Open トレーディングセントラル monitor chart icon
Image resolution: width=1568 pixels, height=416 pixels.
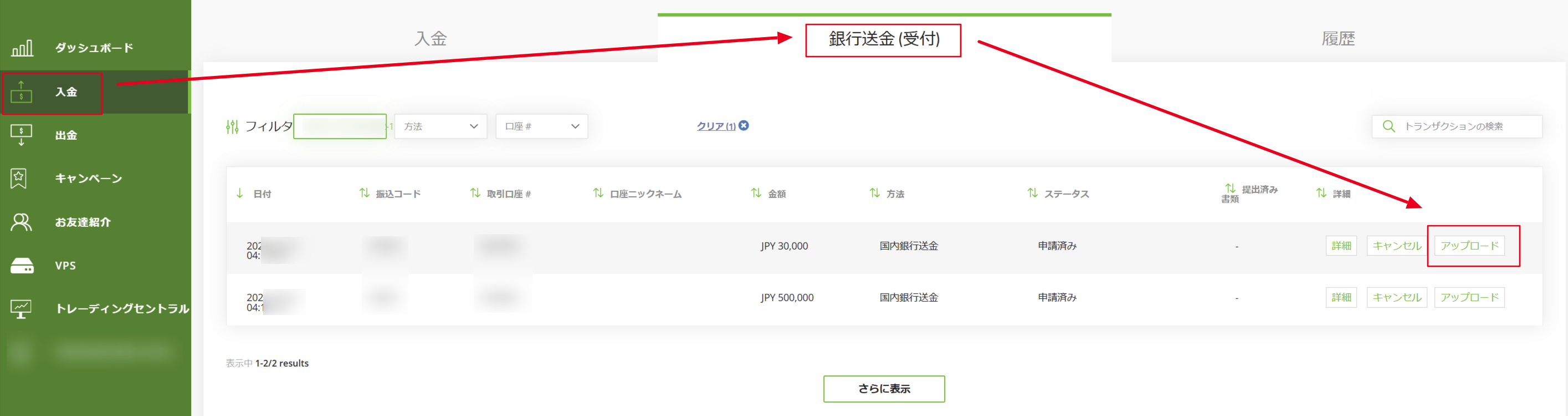pos(21,309)
